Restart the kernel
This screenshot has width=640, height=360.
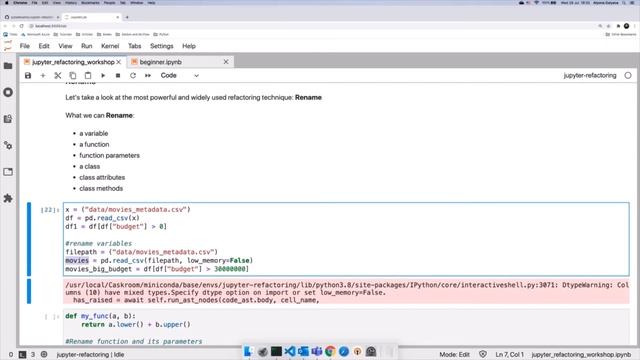coord(133,76)
